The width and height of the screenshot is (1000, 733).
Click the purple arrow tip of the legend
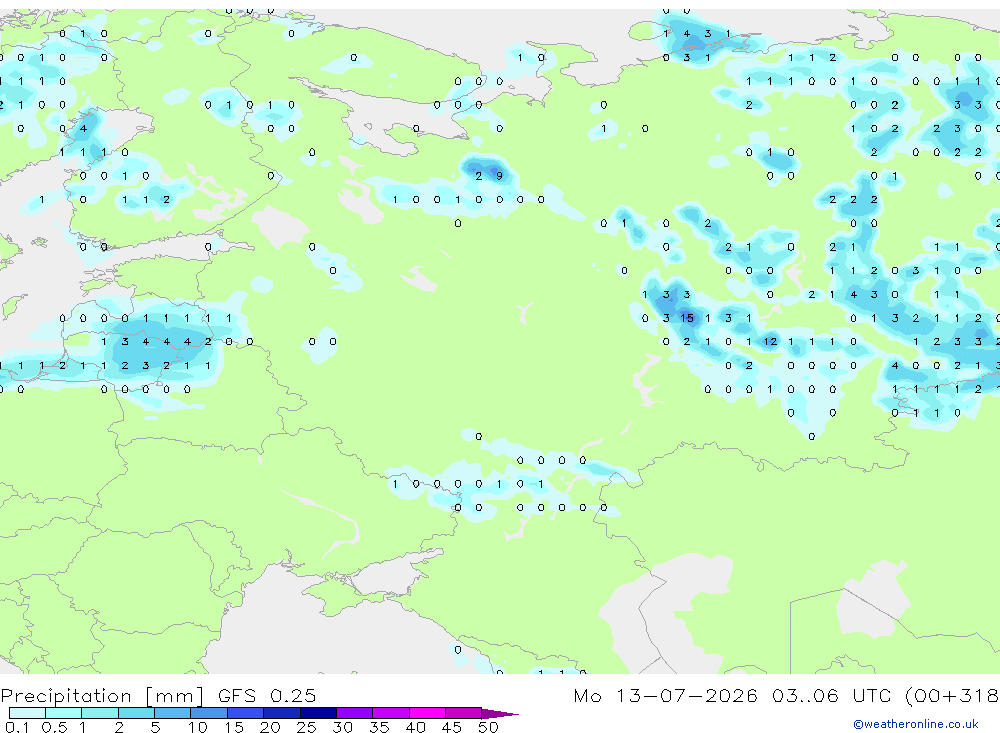click(499, 714)
